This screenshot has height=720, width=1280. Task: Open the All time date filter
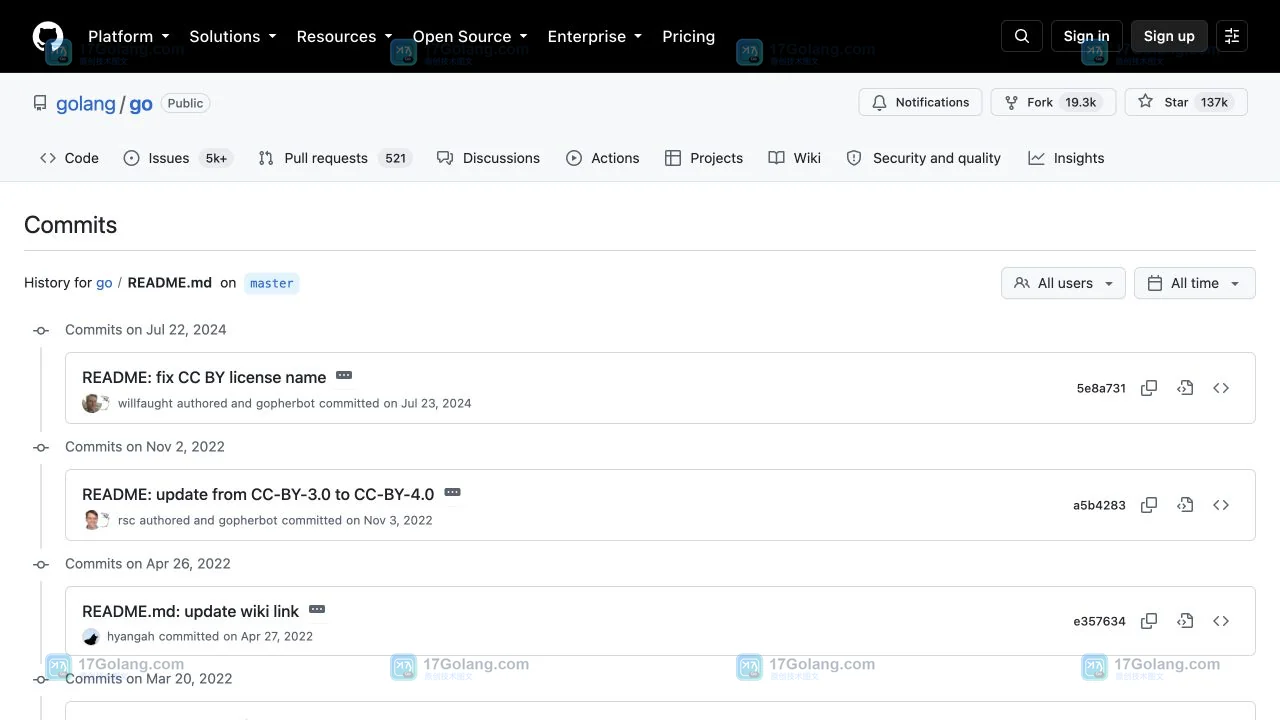click(x=1194, y=283)
